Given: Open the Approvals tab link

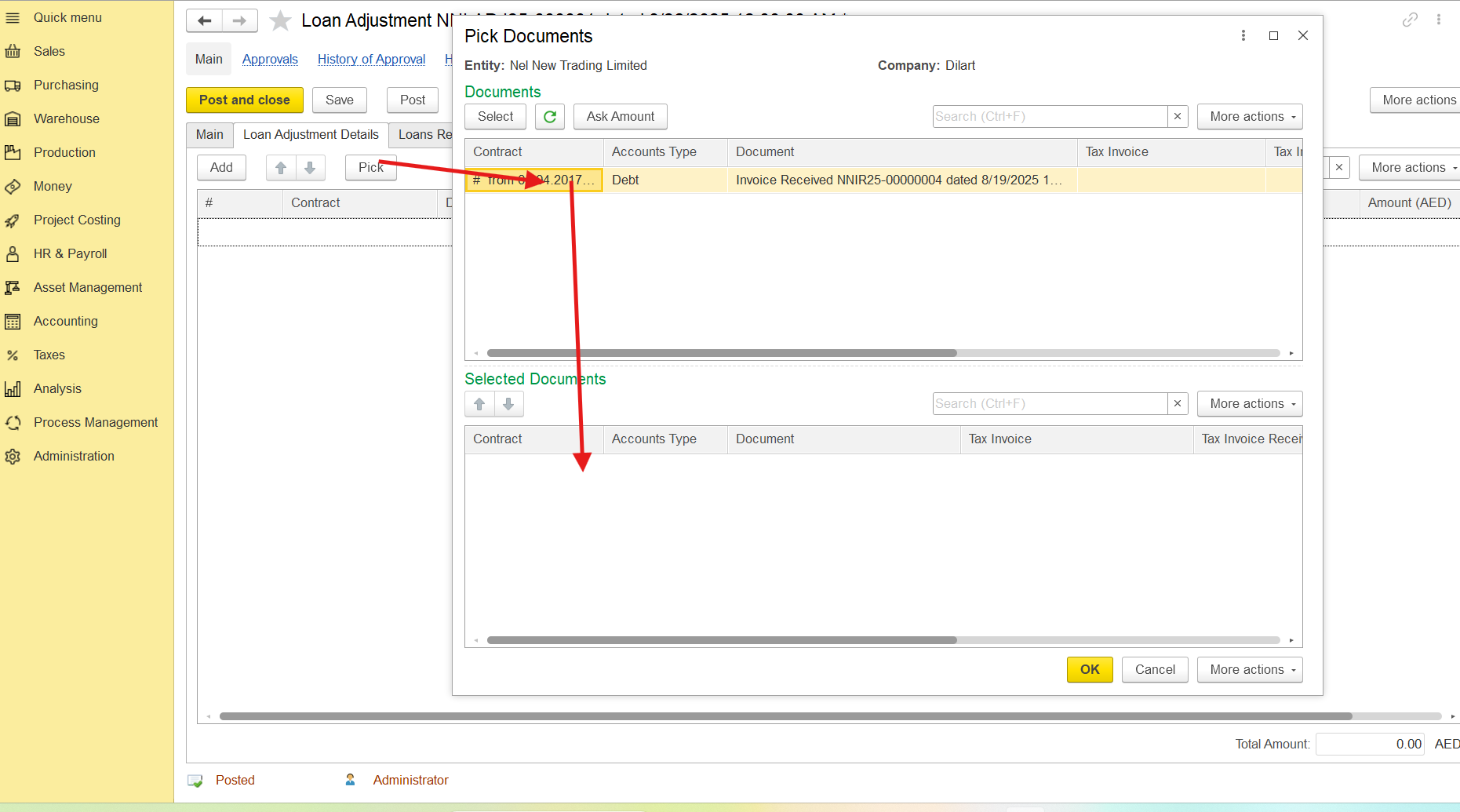Looking at the screenshot, I should 270,59.
